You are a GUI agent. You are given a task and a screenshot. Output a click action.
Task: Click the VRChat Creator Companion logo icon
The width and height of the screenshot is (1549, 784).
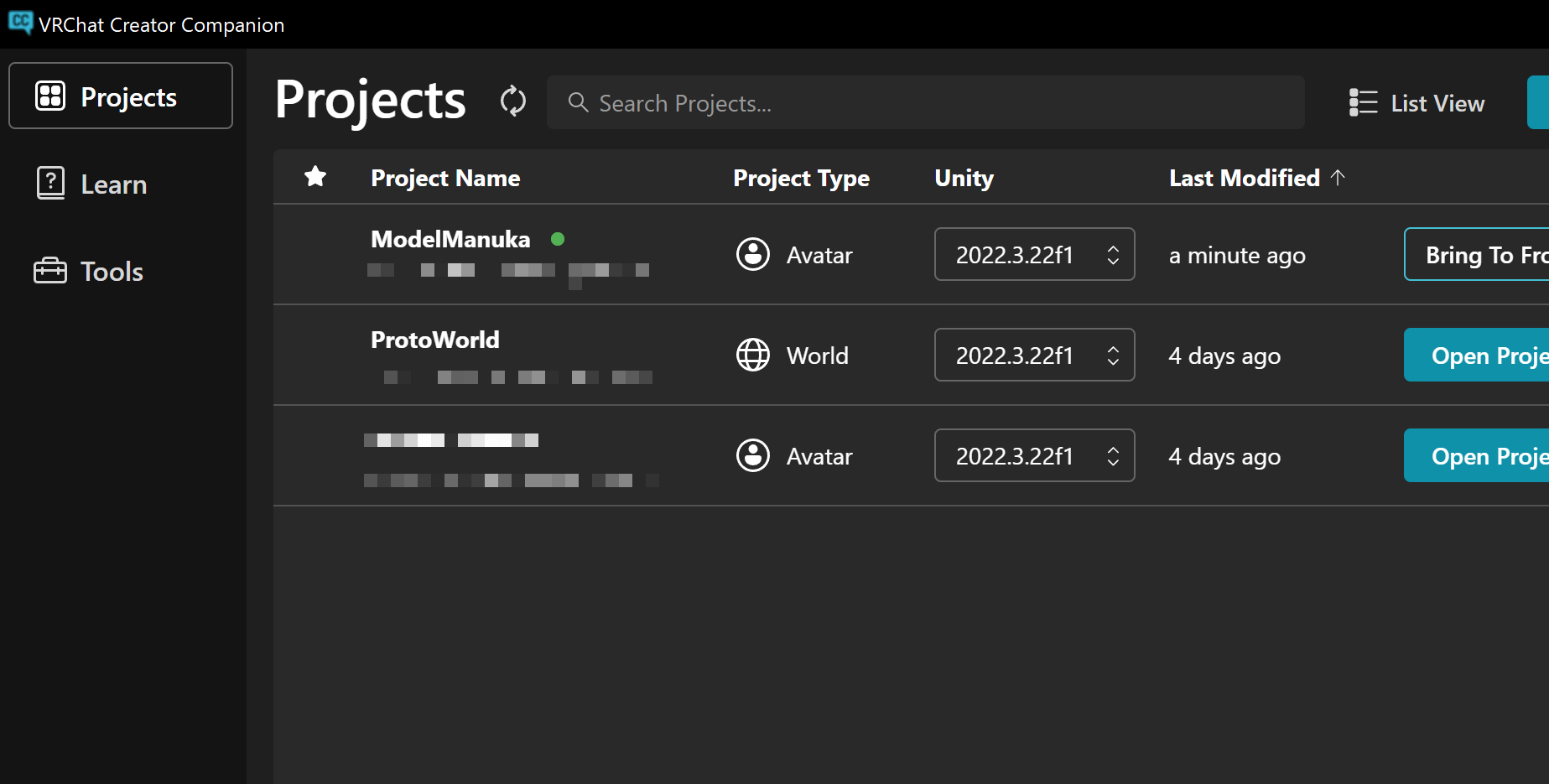(20, 23)
